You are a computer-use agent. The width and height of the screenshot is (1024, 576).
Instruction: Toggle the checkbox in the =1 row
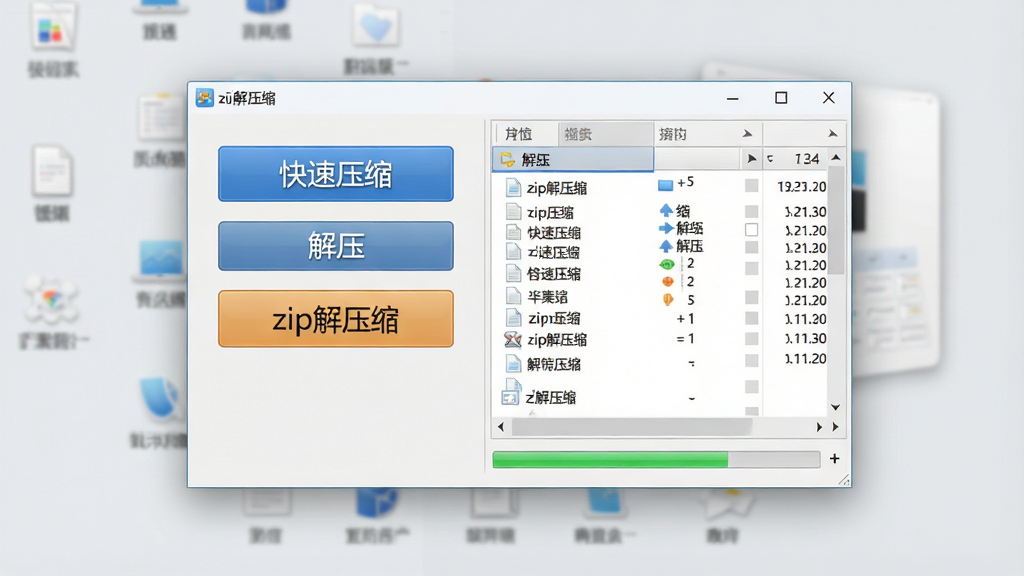pyautogui.click(x=752, y=339)
